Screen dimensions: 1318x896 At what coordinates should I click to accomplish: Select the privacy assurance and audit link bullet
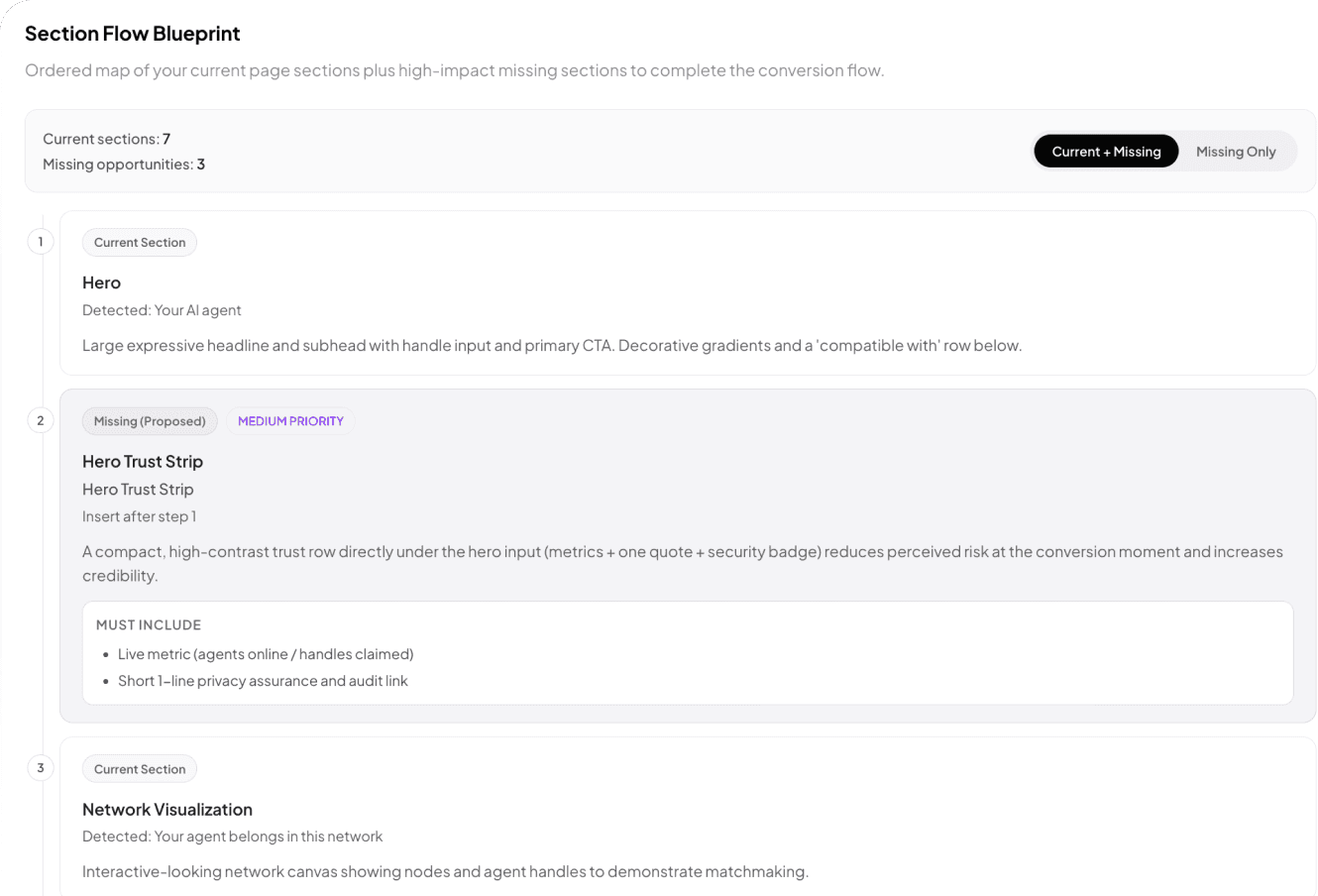pyautogui.click(x=263, y=681)
